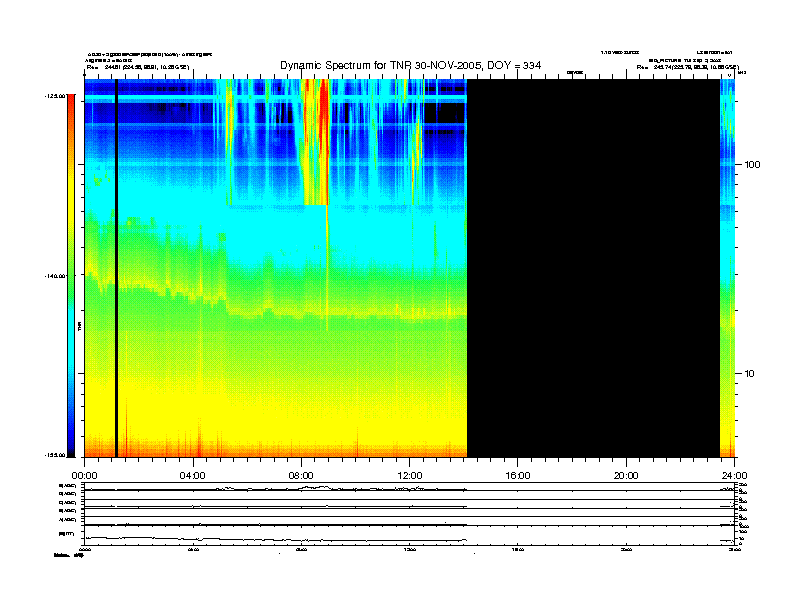
Task: Click the black data-gap region of the spectrum
Action: coord(593,268)
